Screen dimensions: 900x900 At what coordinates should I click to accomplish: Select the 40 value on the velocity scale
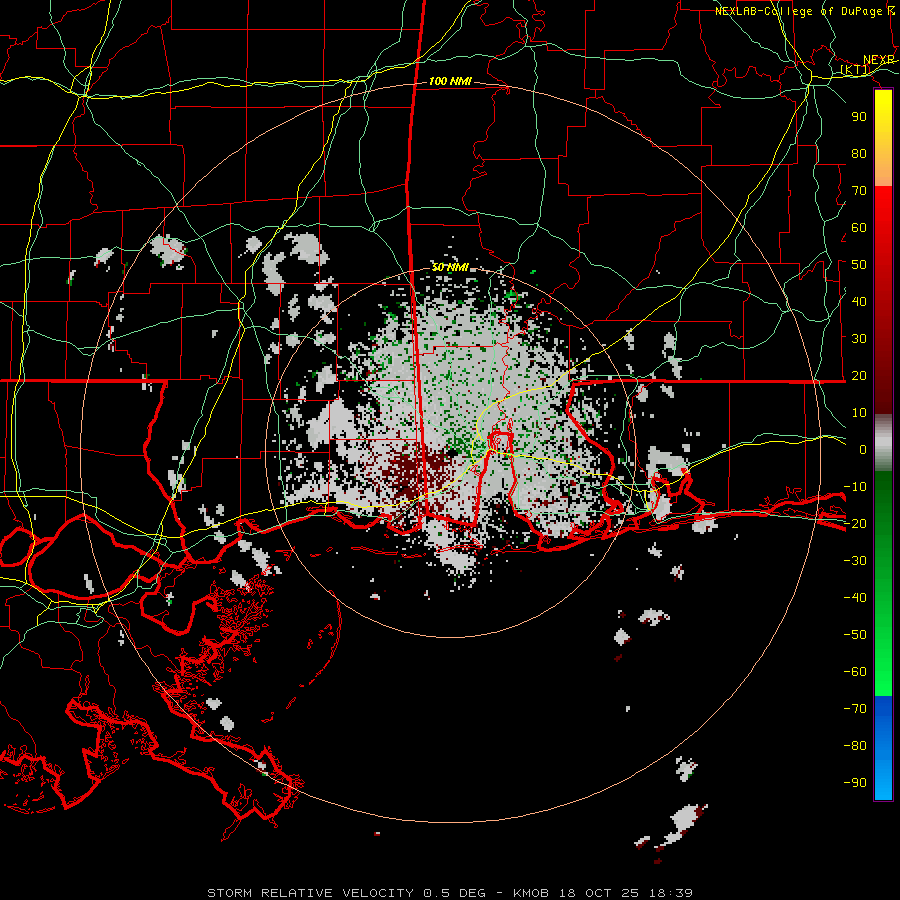[859, 301]
